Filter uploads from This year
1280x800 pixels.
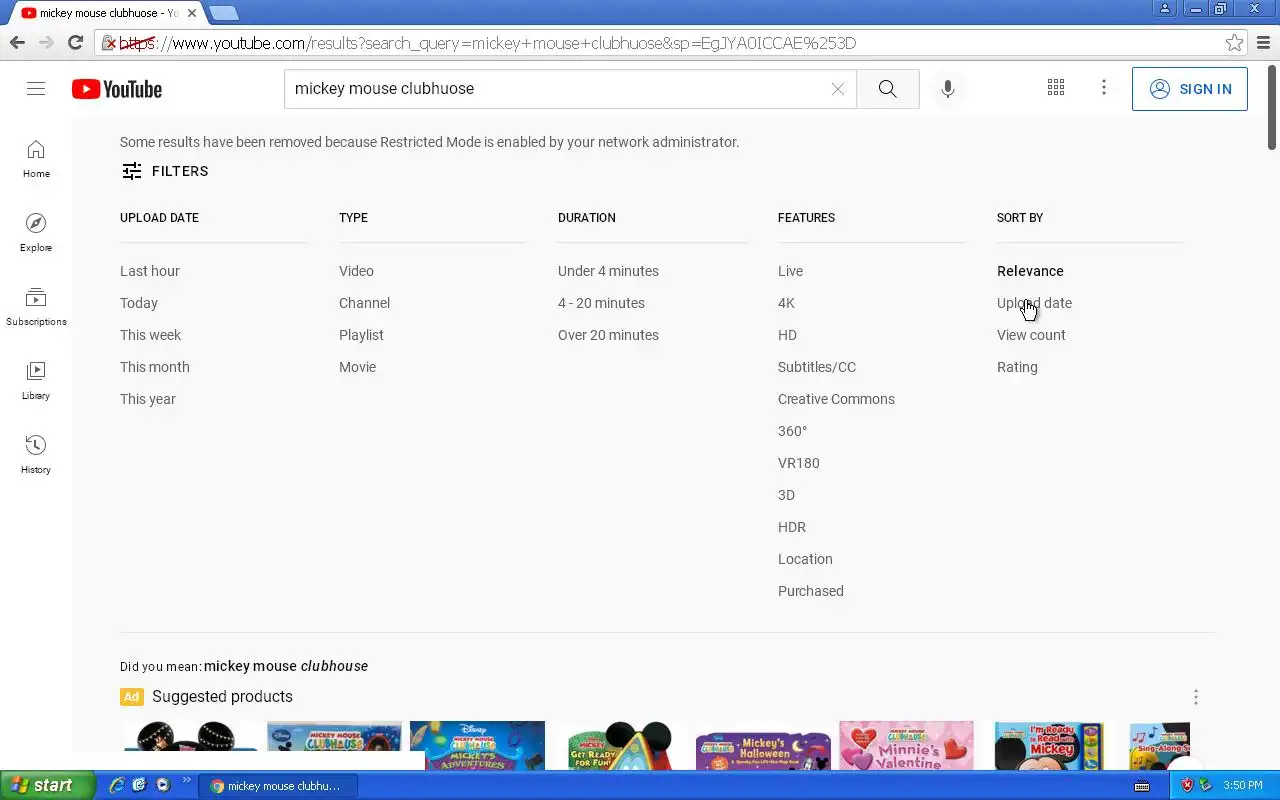pos(148,399)
